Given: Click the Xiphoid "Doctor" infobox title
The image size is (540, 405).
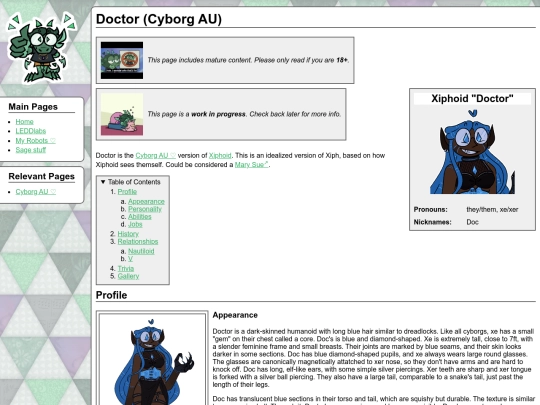Looking at the screenshot, I should [x=472, y=98].
